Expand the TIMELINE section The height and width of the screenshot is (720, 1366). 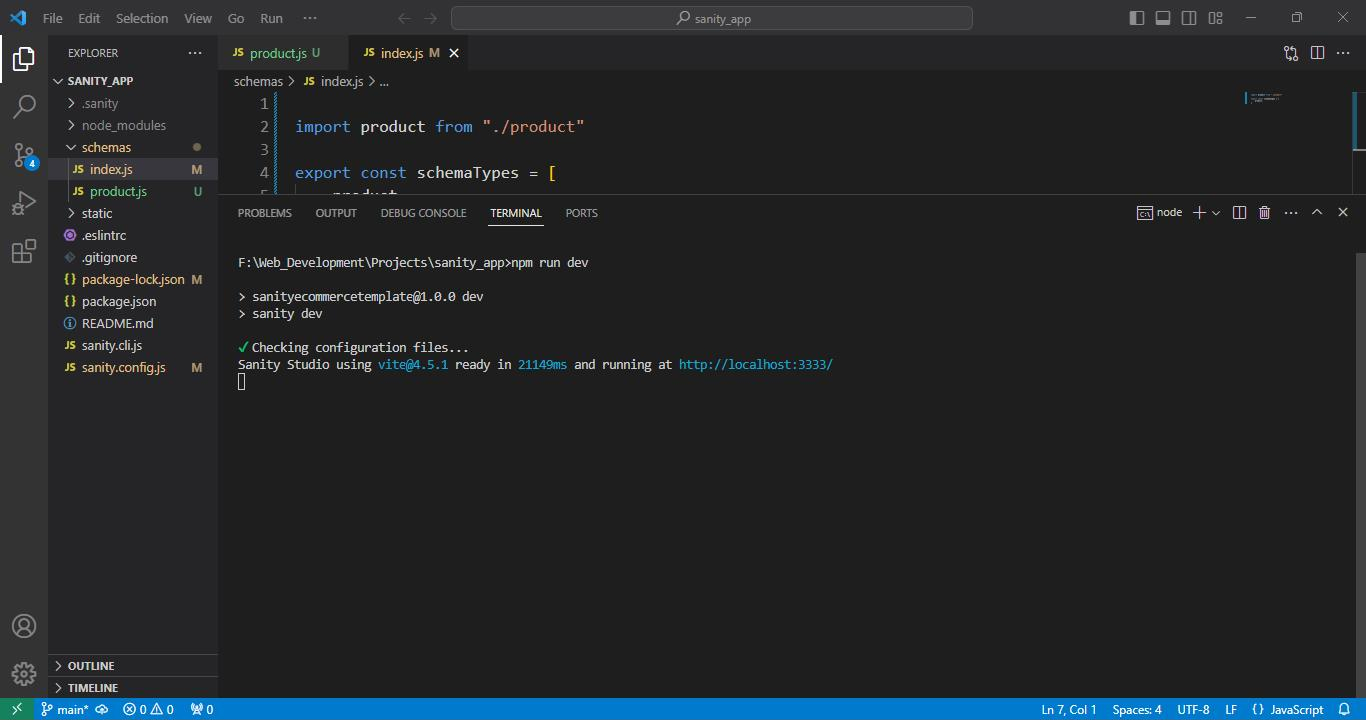(x=133, y=688)
